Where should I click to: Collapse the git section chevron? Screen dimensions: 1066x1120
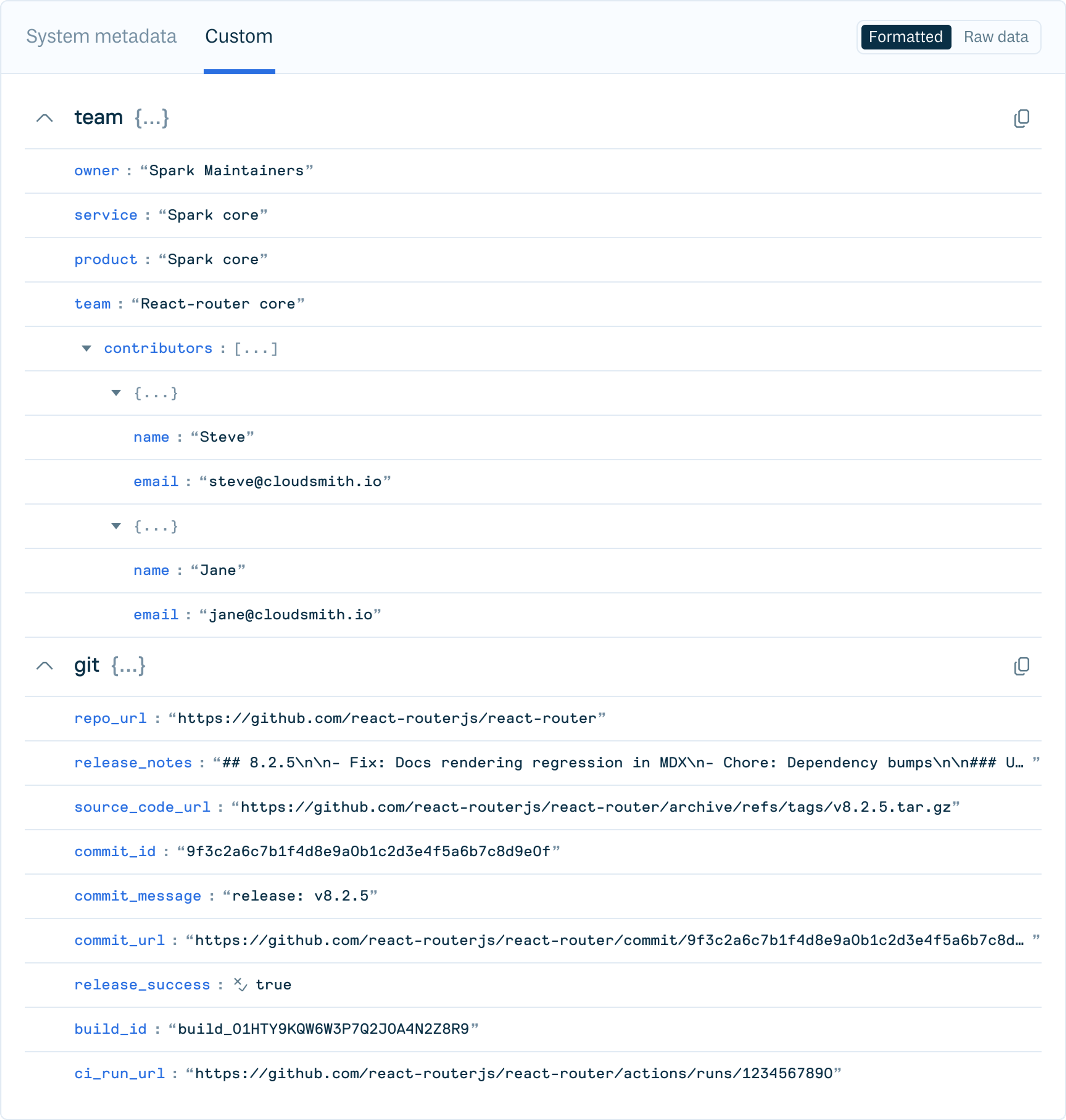tap(44, 666)
